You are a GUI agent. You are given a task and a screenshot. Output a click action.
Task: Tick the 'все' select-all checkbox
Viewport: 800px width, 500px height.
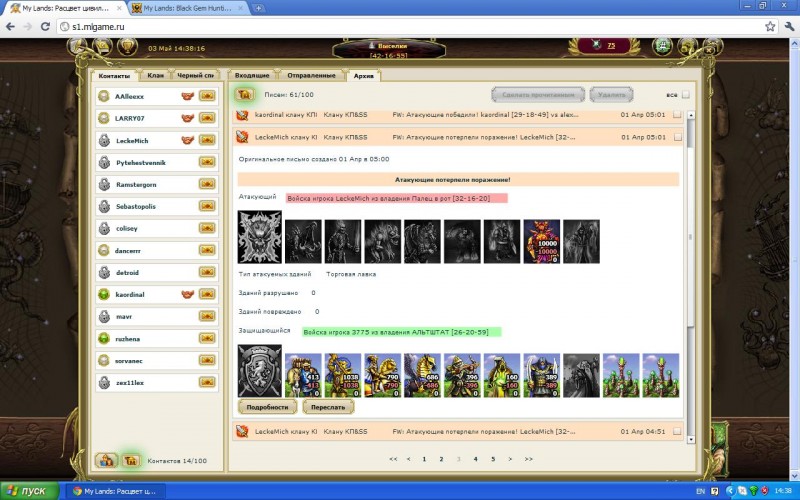[685, 94]
